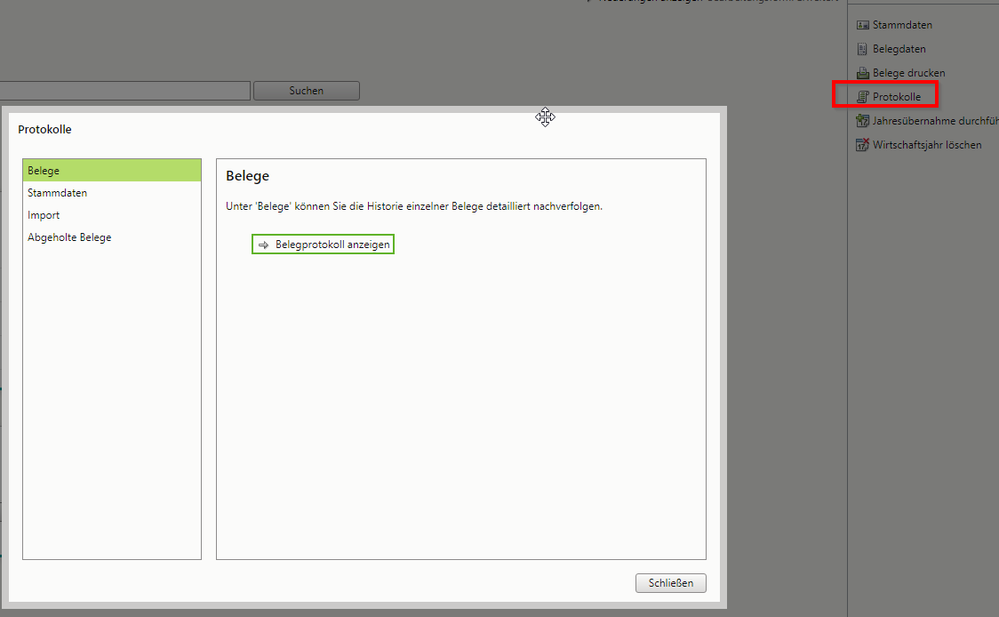Start Jahresübernahme durchführen
Viewport: 999px width, 617px height.
point(935,120)
